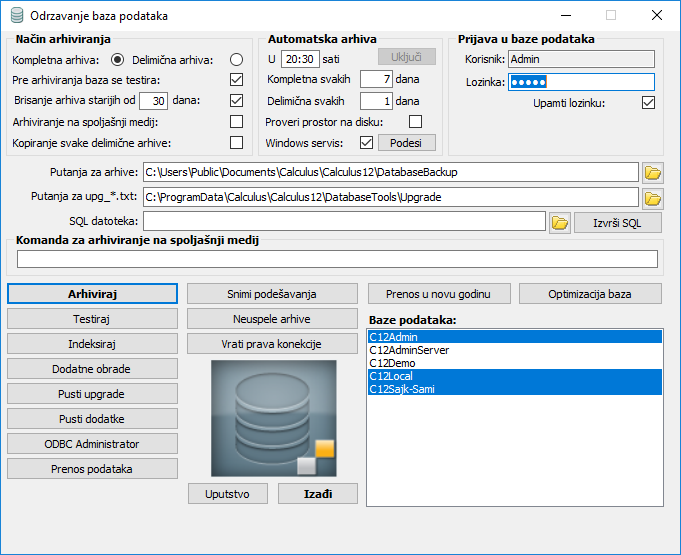
Task: Click Optimizacija baza button
Action: coord(589,294)
